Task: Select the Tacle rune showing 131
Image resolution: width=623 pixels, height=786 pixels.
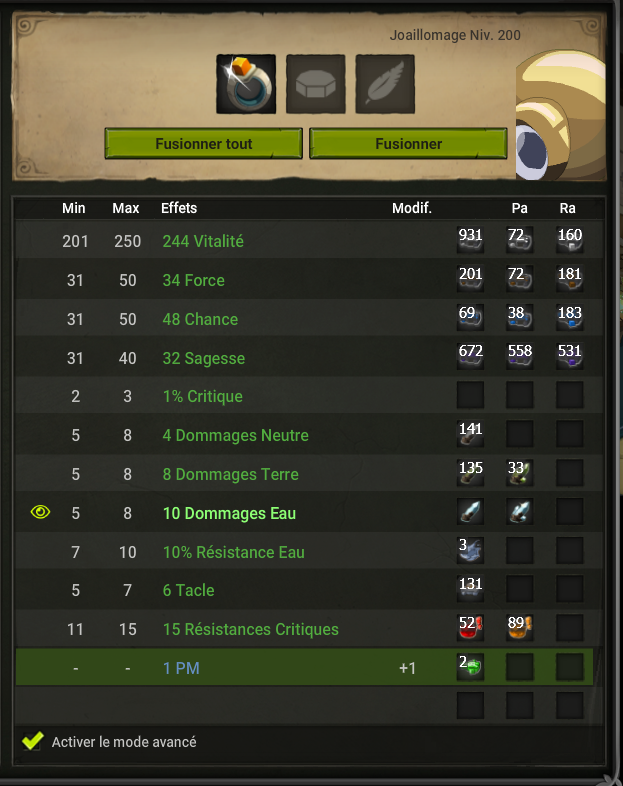Action: (470, 589)
